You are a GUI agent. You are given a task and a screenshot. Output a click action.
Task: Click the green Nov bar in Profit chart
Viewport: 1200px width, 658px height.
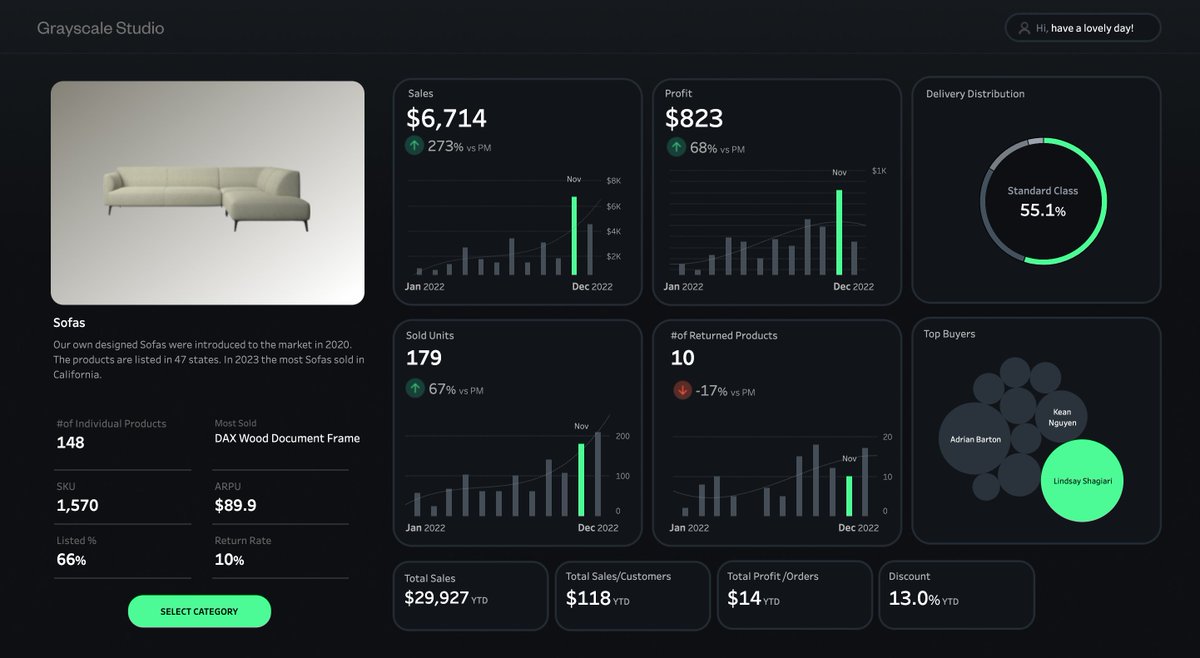coord(840,232)
